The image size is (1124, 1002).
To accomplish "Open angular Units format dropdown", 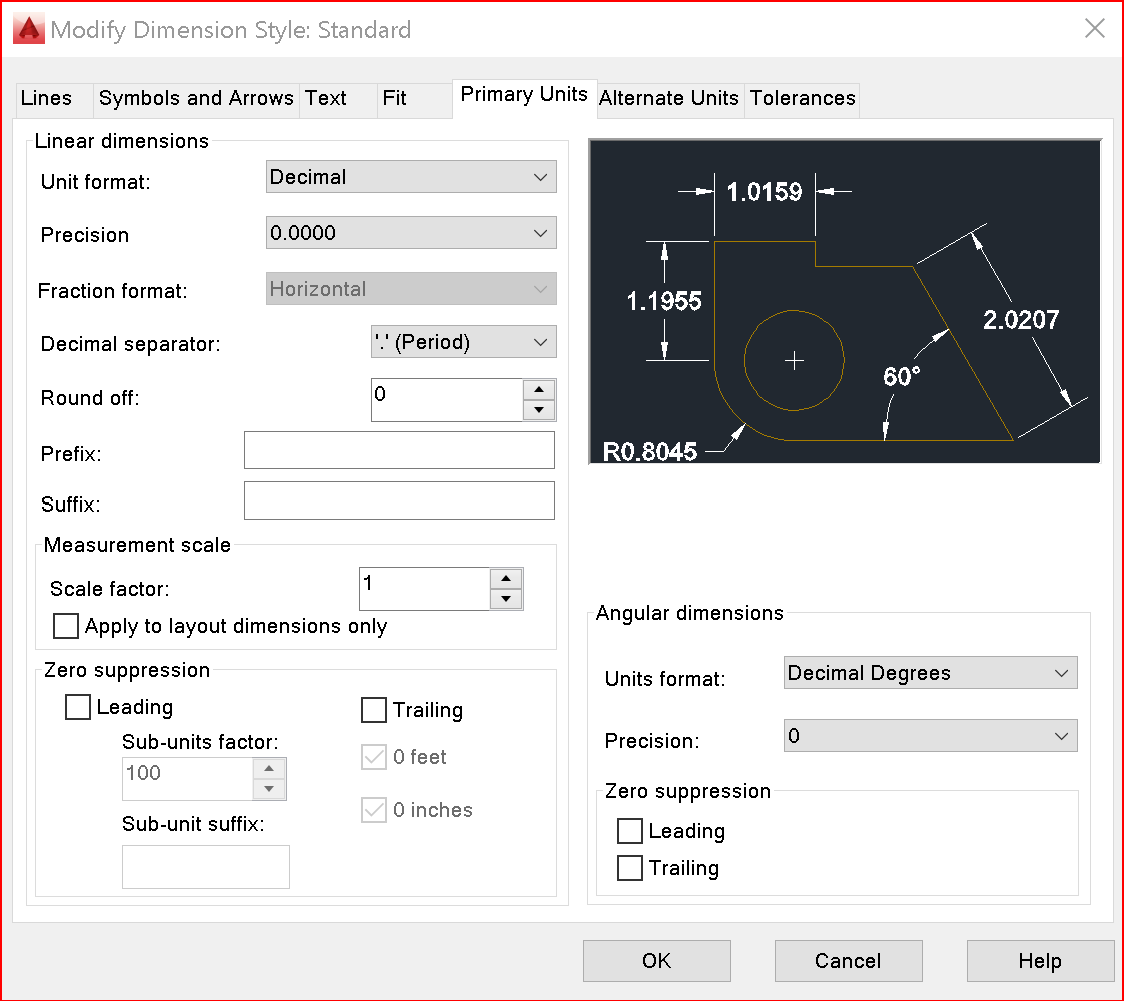I will pyautogui.click(x=930, y=673).
